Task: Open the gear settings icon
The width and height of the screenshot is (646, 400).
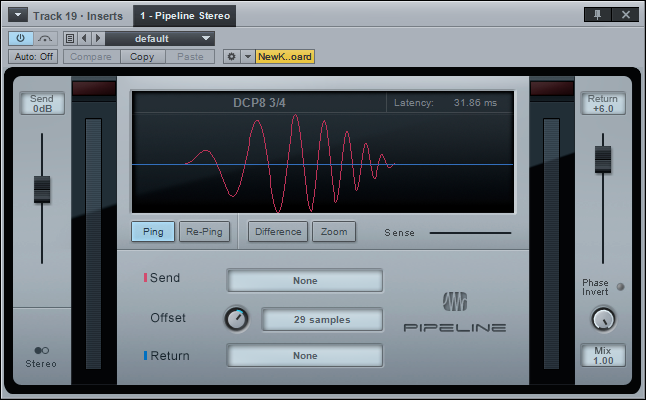Action: (x=232, y=56)
